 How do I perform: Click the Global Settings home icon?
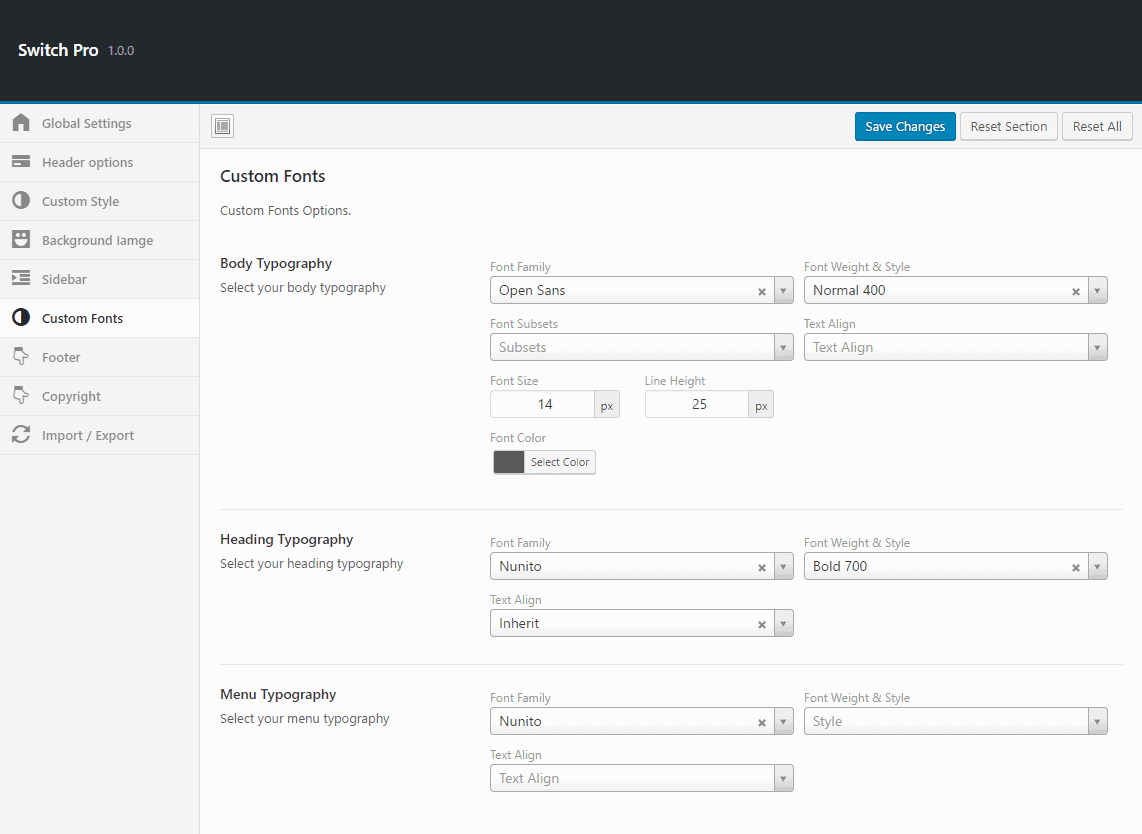click(x=21, y=123)
